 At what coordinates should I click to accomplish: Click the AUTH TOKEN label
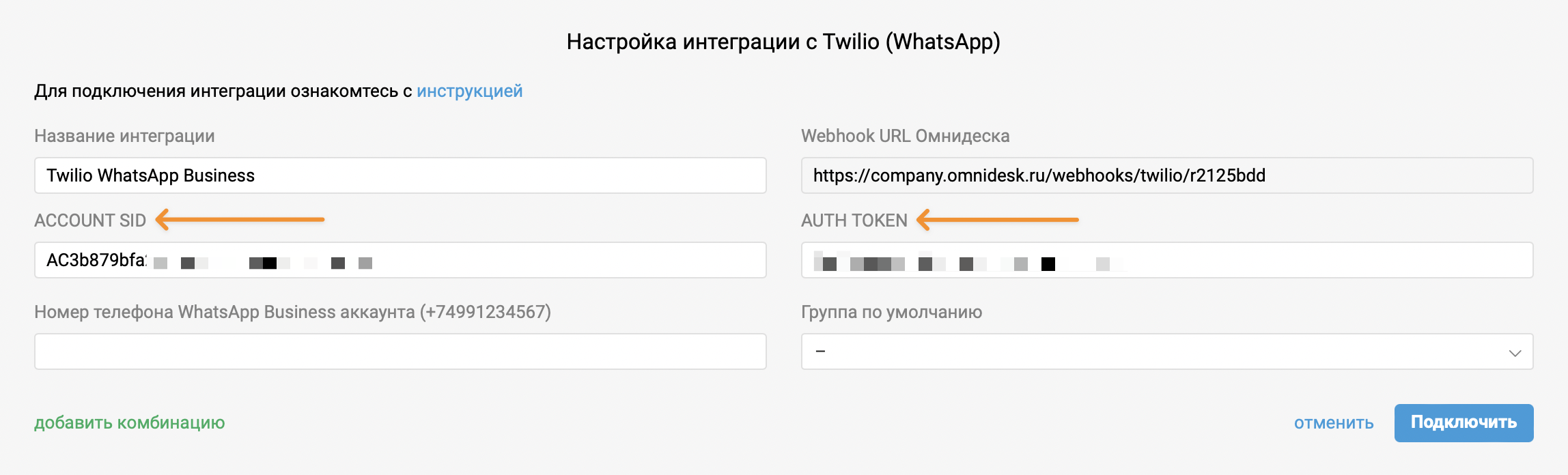854,220
